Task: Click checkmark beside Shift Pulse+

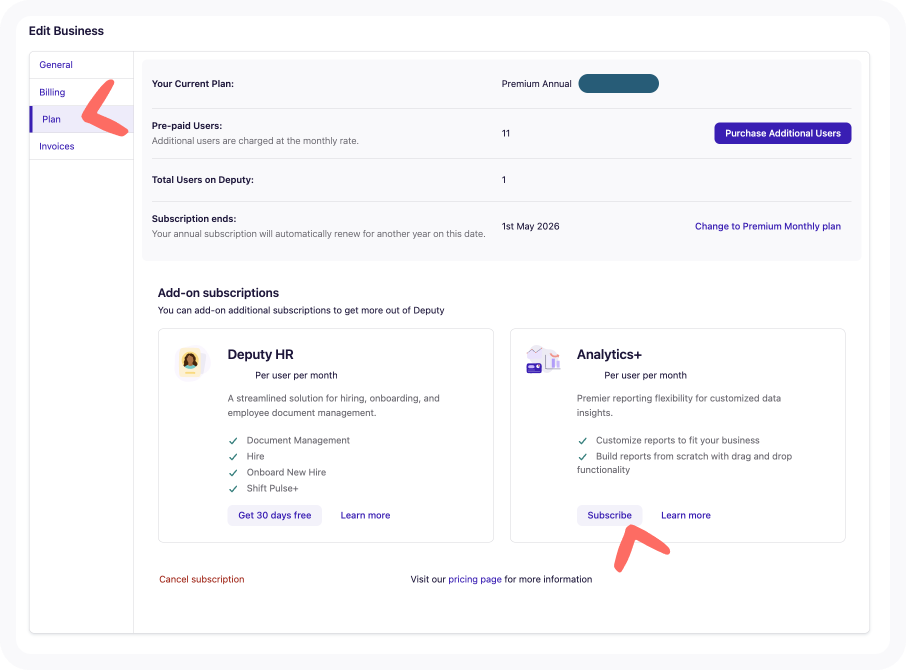Action: pyautogui.click(x=233, y=489)
